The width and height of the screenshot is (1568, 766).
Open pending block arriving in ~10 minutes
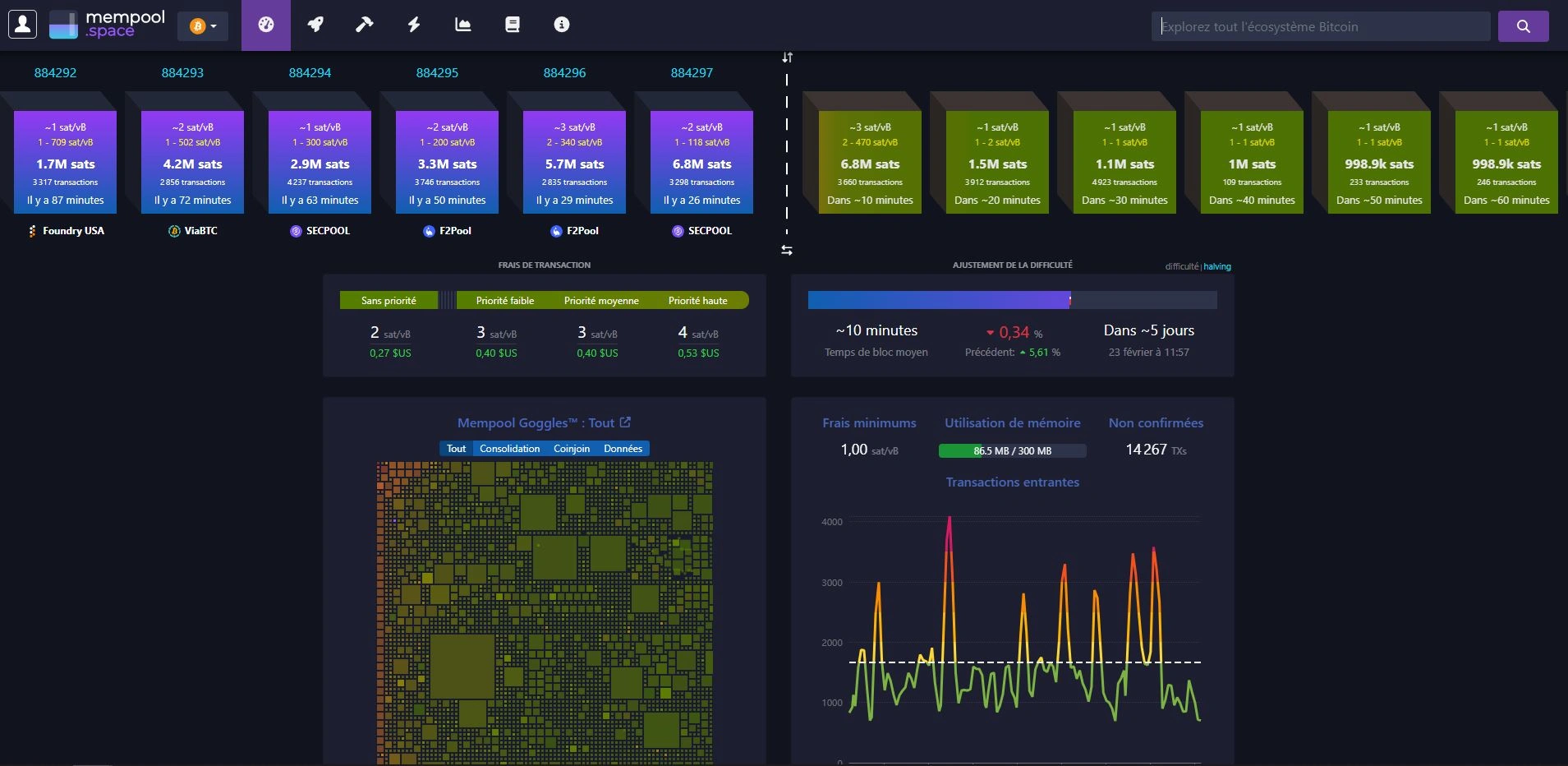[870, 163]
